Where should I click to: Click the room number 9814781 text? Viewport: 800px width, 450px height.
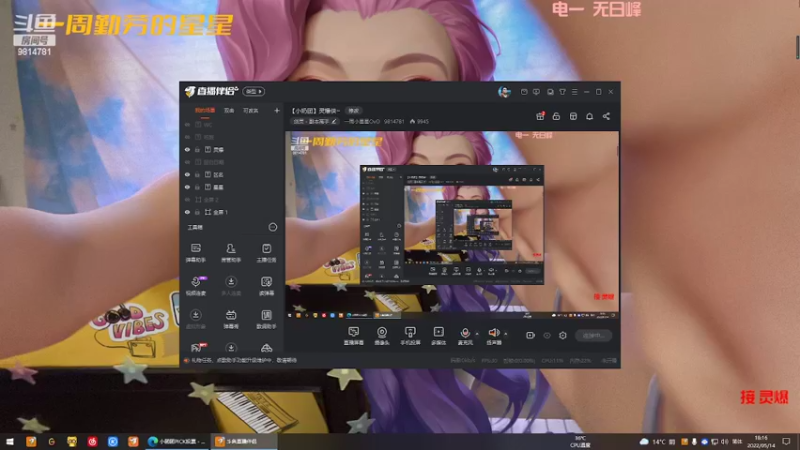(394, 121)
